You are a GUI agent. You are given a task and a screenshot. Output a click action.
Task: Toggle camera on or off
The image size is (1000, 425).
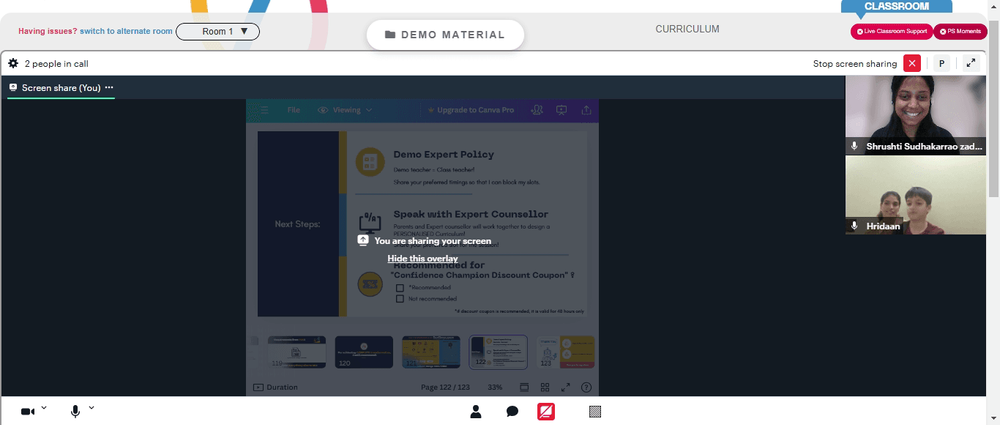tap(27, 412)
